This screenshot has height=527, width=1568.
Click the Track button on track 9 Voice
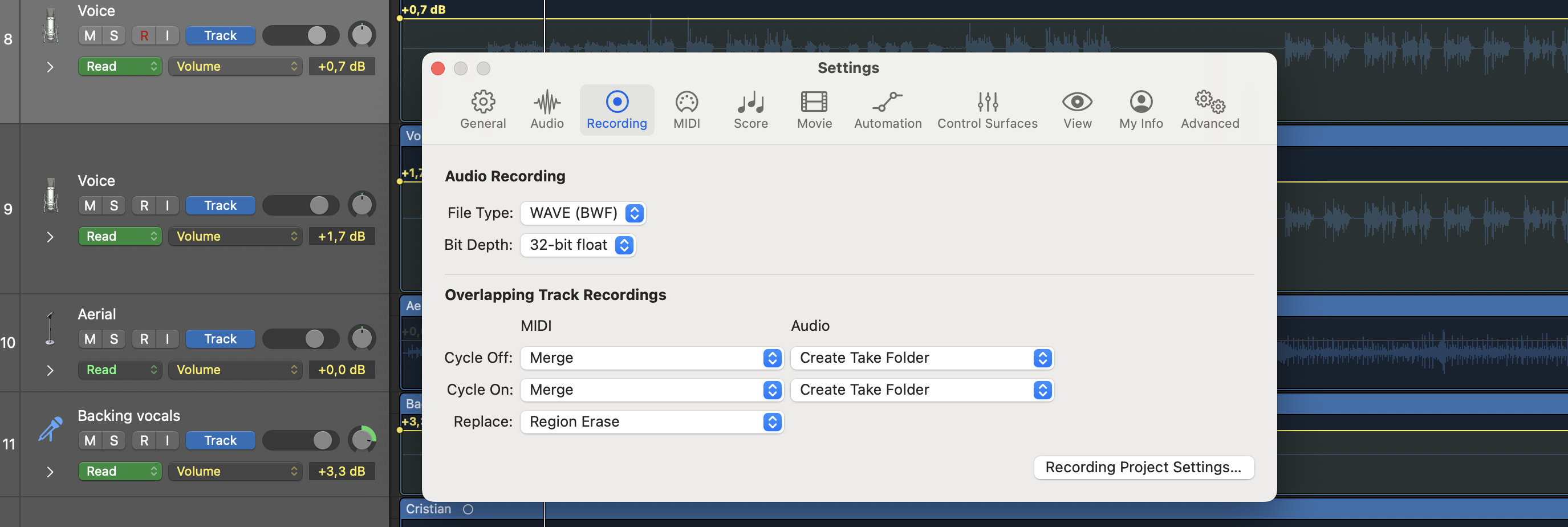pyautogui.click(x=220, y=205)
